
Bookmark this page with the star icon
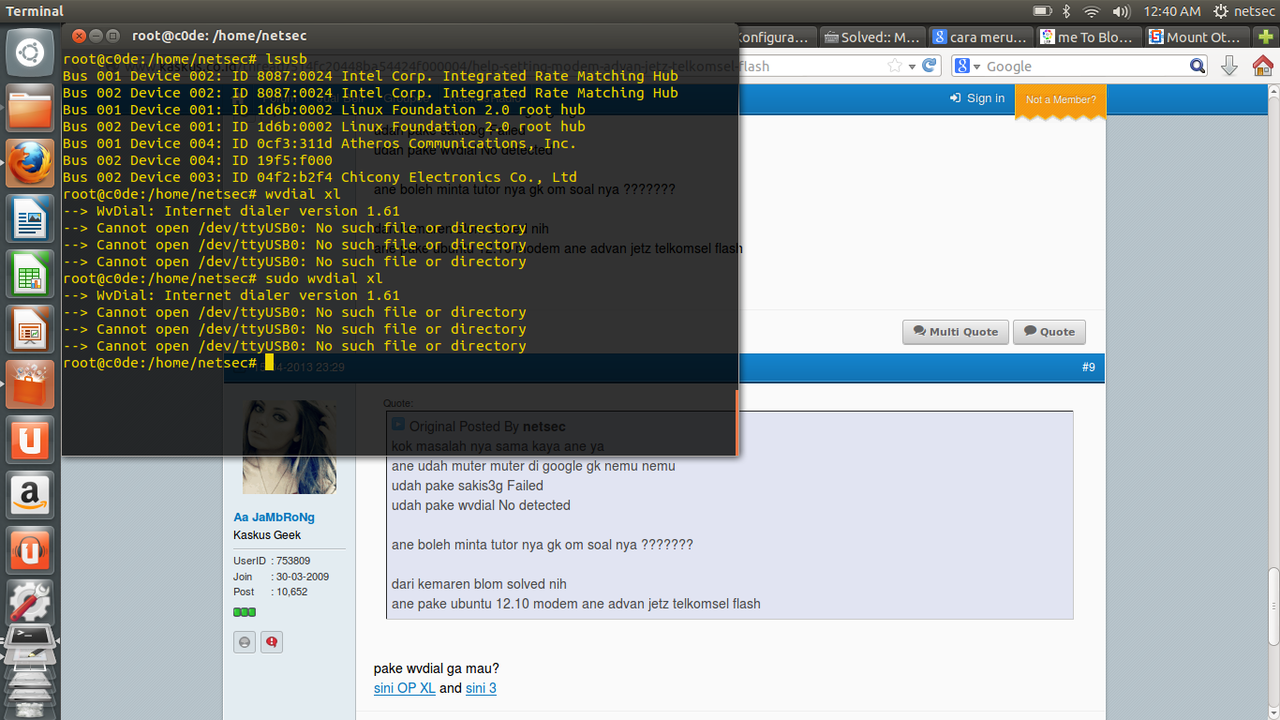(895, 66)
